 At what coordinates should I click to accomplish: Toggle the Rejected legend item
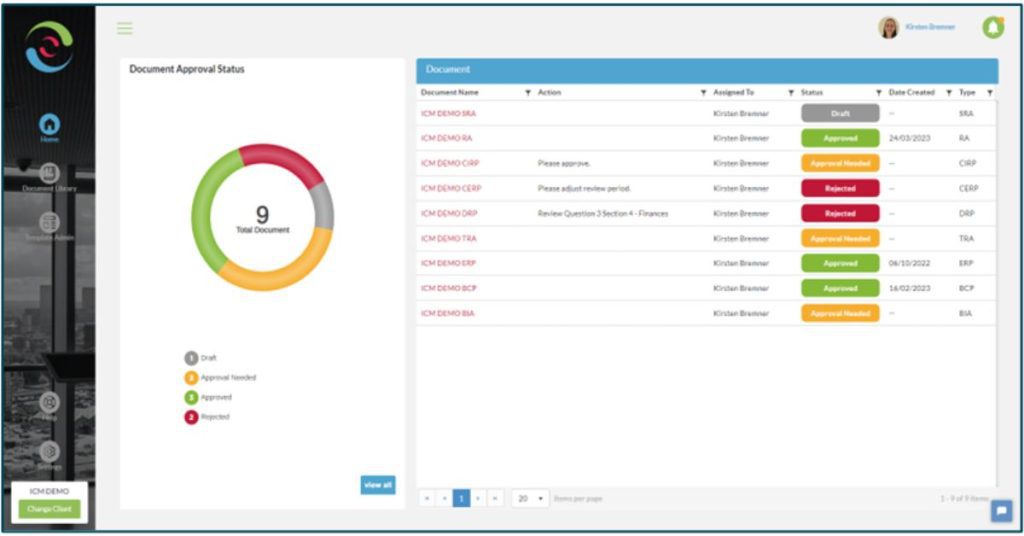[206, 417]
